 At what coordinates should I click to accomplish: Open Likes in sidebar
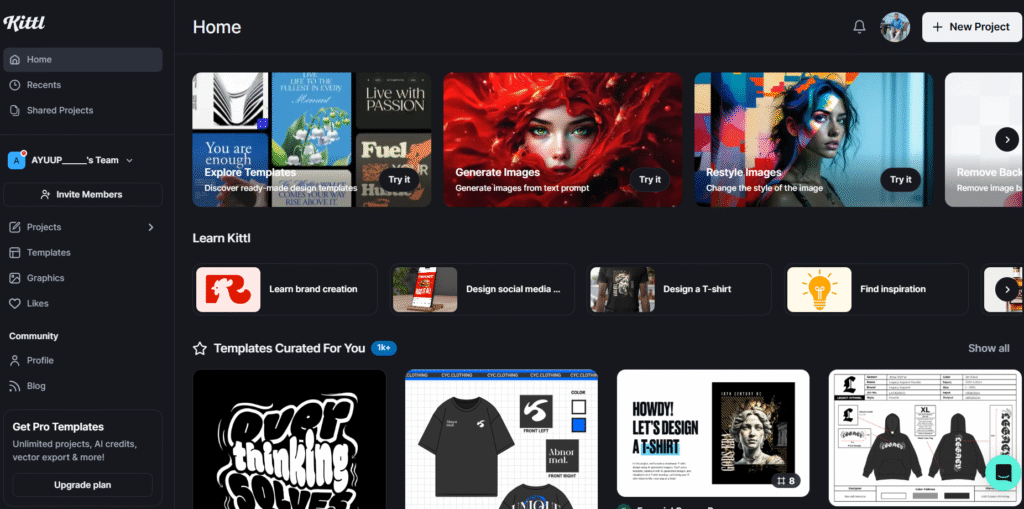click(x=83, y=304)
